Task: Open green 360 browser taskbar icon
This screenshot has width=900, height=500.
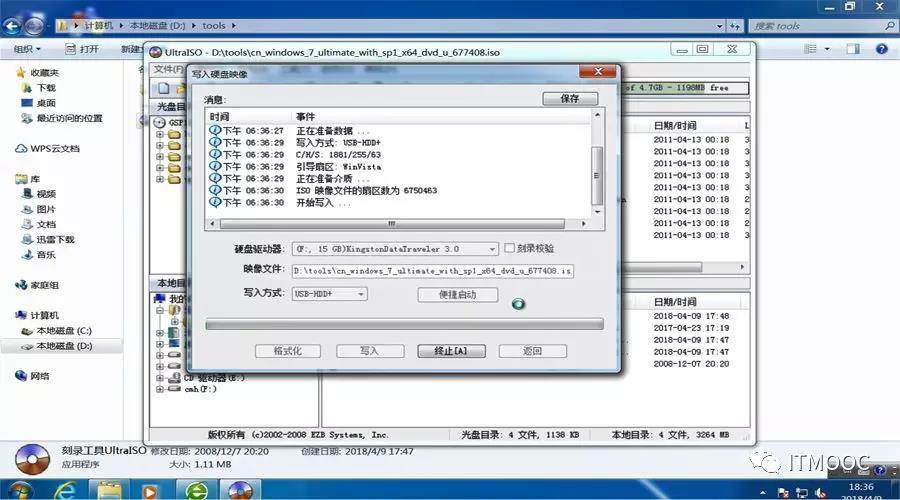Action: coord(196,491)
